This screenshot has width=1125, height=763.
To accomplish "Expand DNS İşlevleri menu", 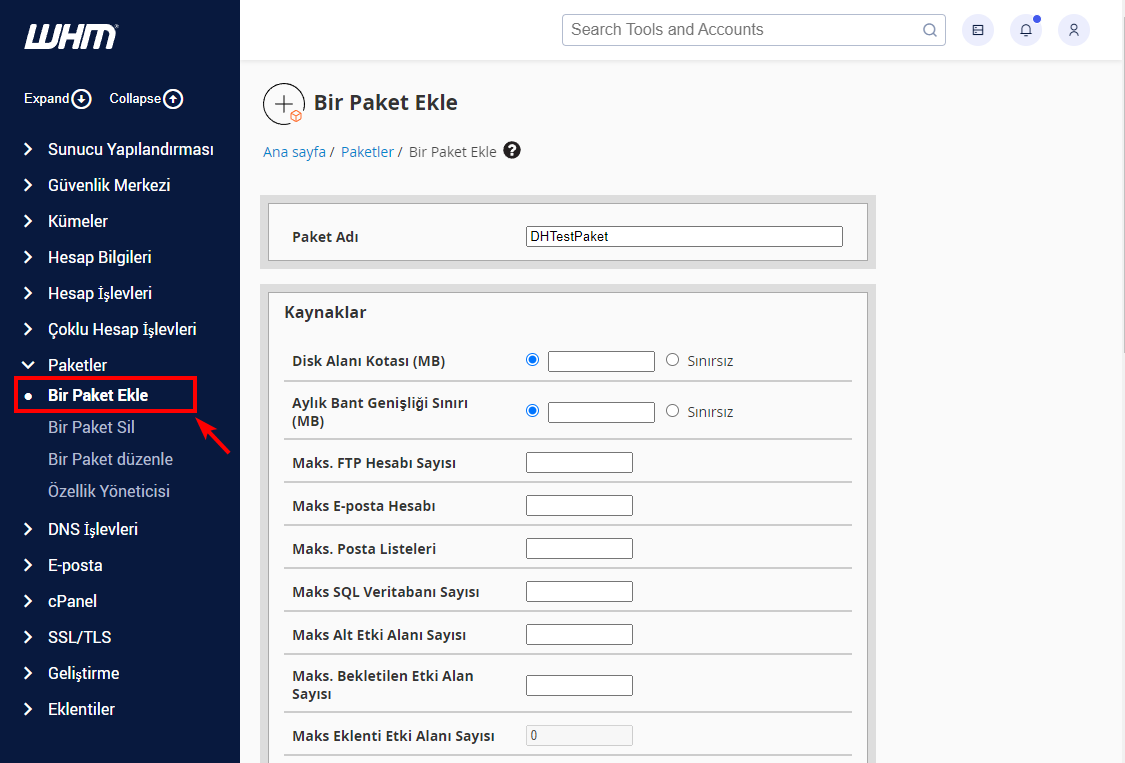I will 92,529.
